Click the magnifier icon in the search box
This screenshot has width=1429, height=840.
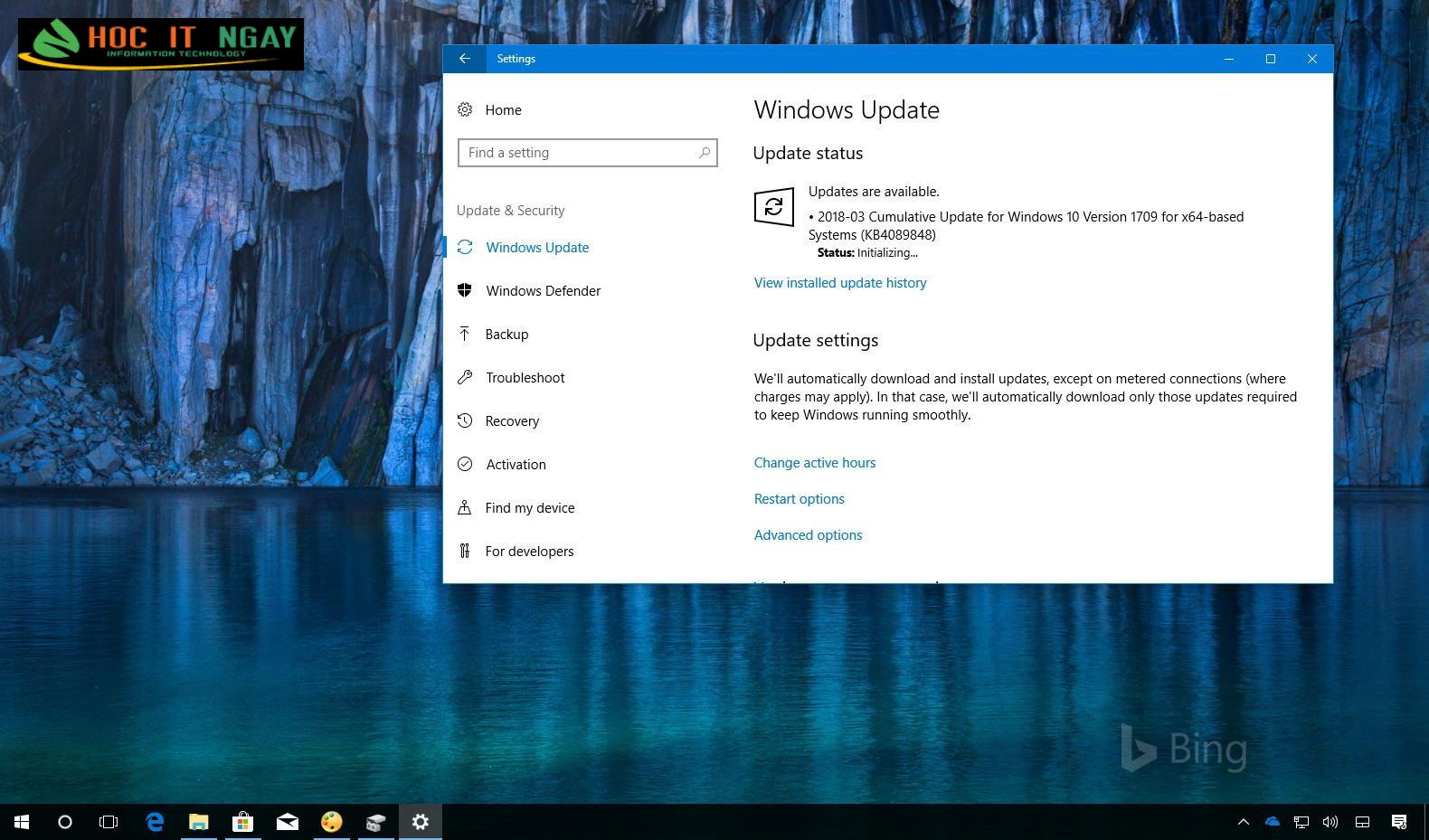[x=705, y=153]
